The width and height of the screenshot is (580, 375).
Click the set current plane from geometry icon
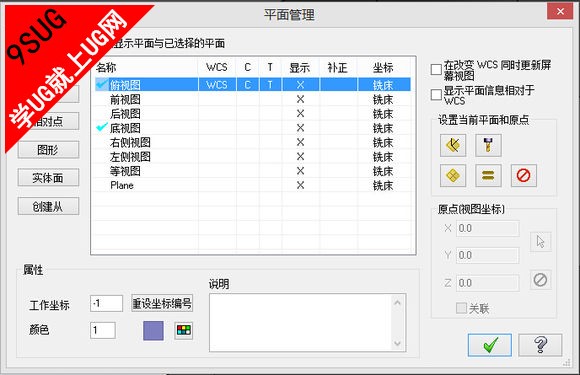(453, 145)
